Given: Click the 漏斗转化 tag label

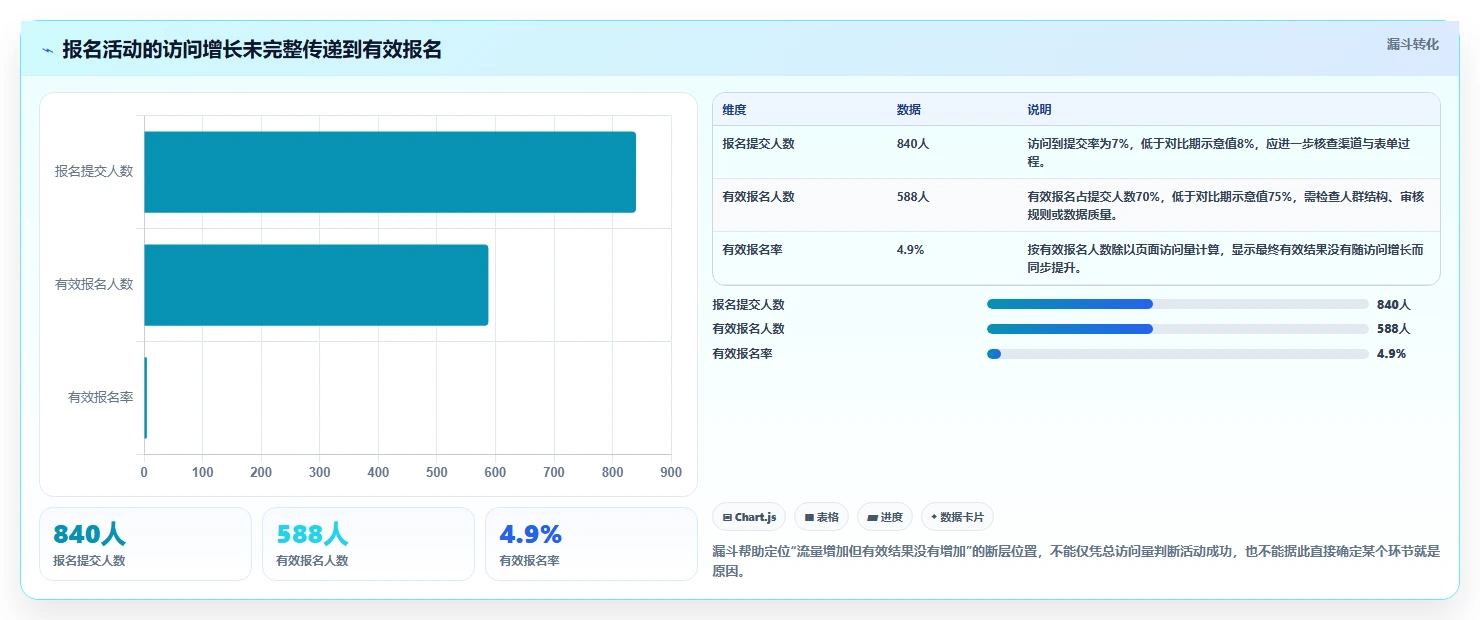Looking at the screenshot, I should [x=1412, y=44].
